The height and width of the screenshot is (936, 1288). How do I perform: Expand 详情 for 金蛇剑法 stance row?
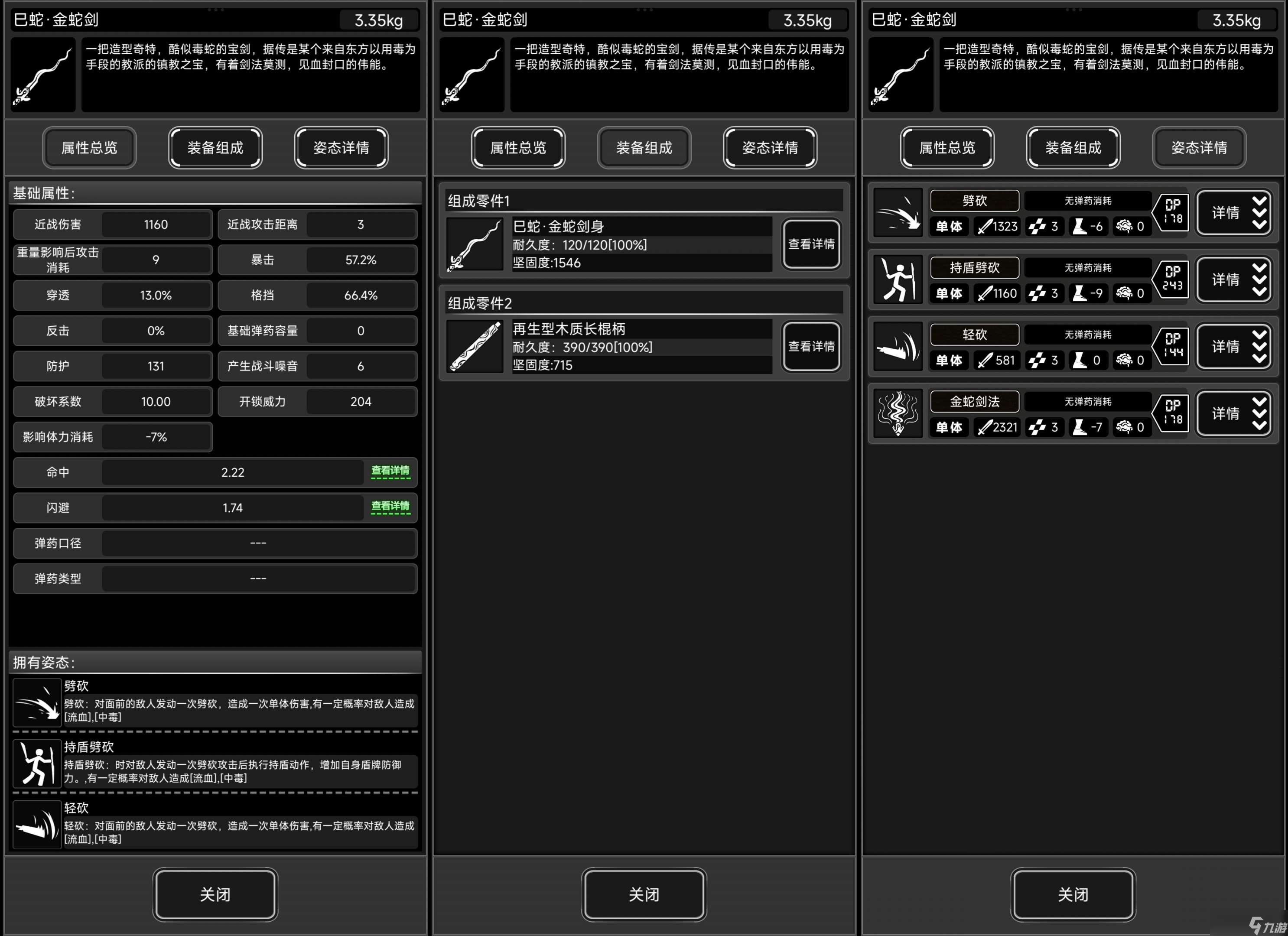click(x=1234, y=413)
